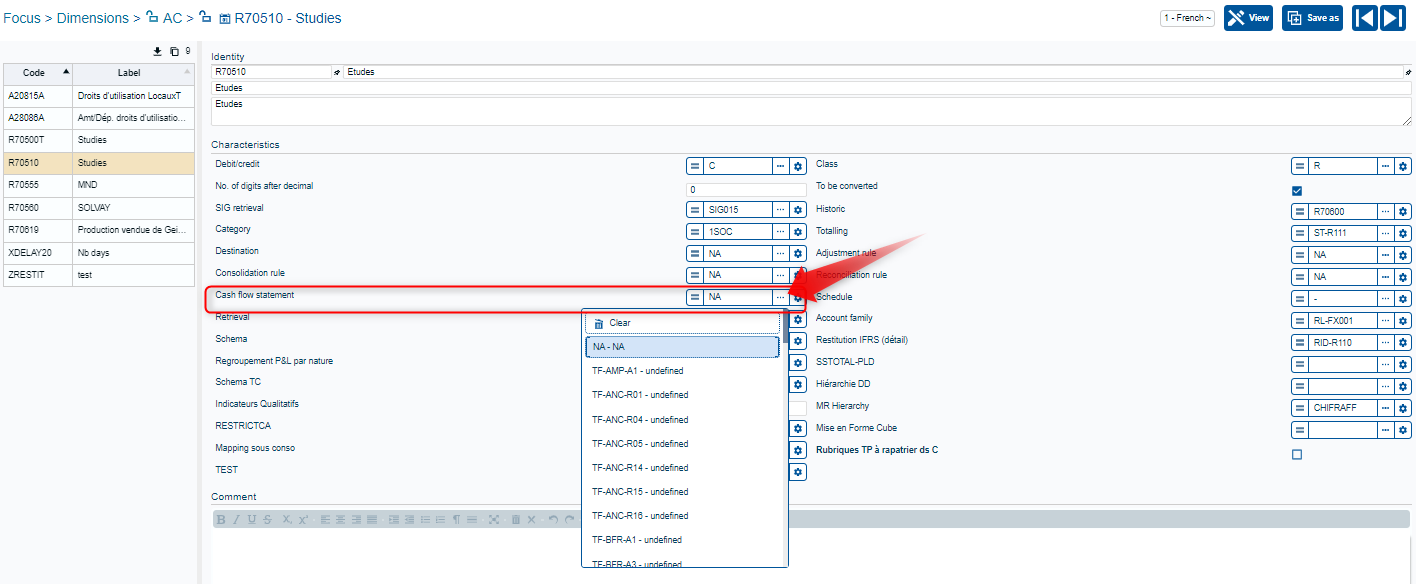This screenshot has height=584, width=1416.
Task: Open the gear settings for Debit/credit
Action: pyautogui.click(x=798, y=166)
